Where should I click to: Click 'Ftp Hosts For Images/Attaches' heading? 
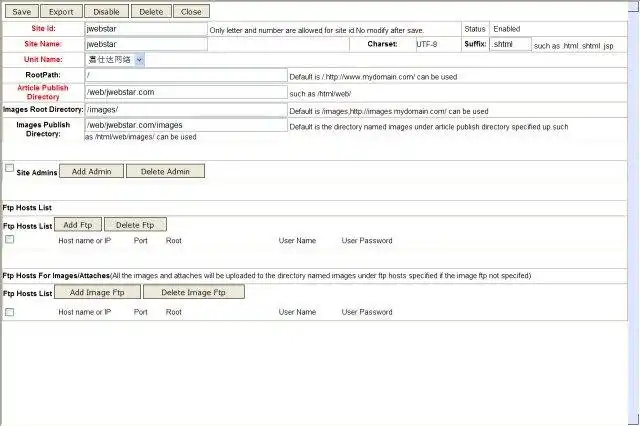[56, 276]
